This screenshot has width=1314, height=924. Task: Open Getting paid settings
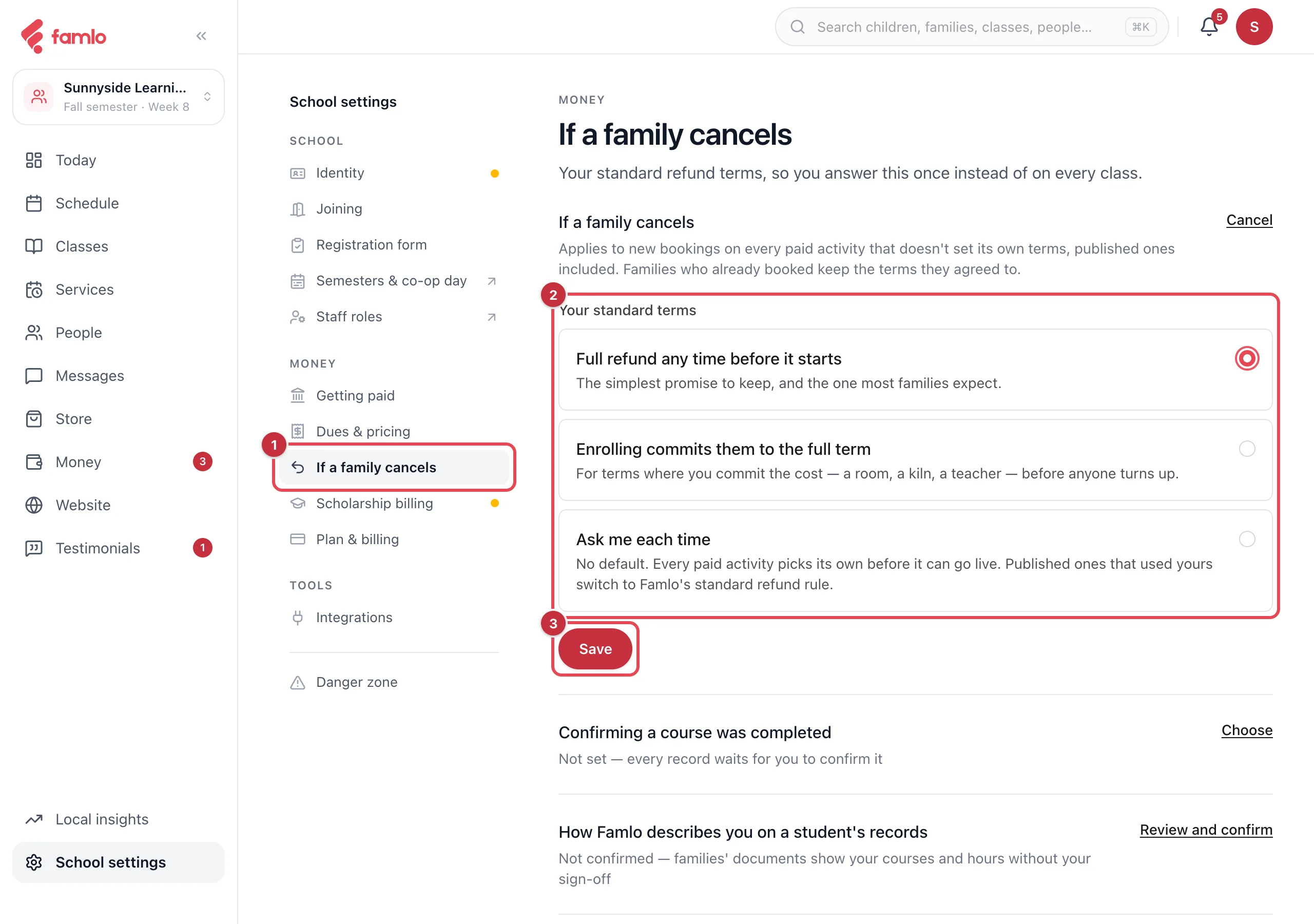click(394, 396)
